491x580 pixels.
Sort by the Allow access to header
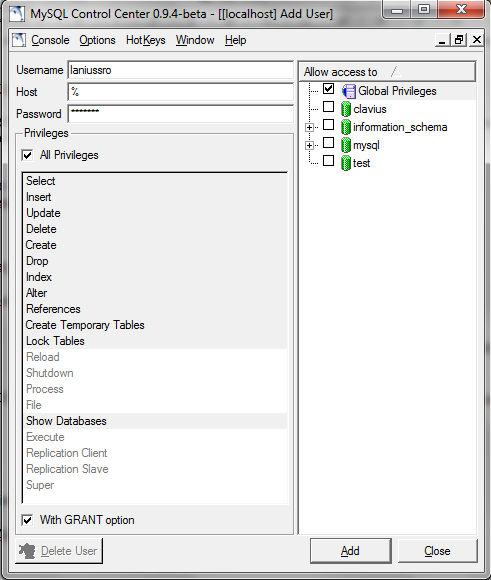(x=387, y=72)
